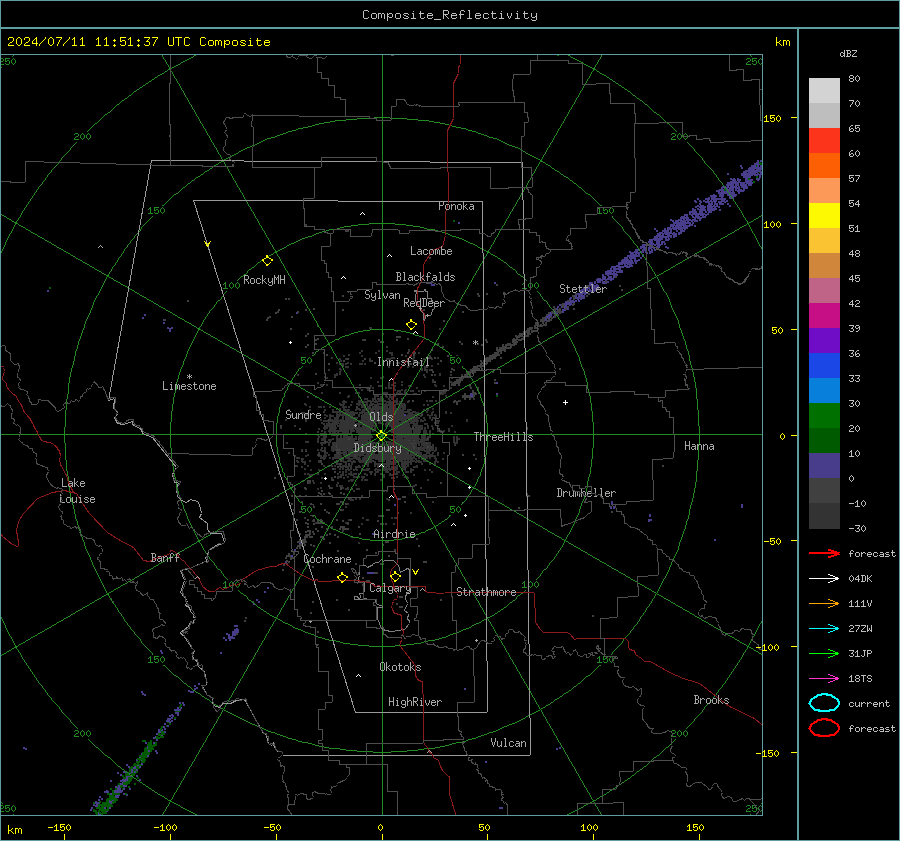900x841 pixels.
Task: Click the yellow diamond marker below Cochrane
Action: point(343,578)
